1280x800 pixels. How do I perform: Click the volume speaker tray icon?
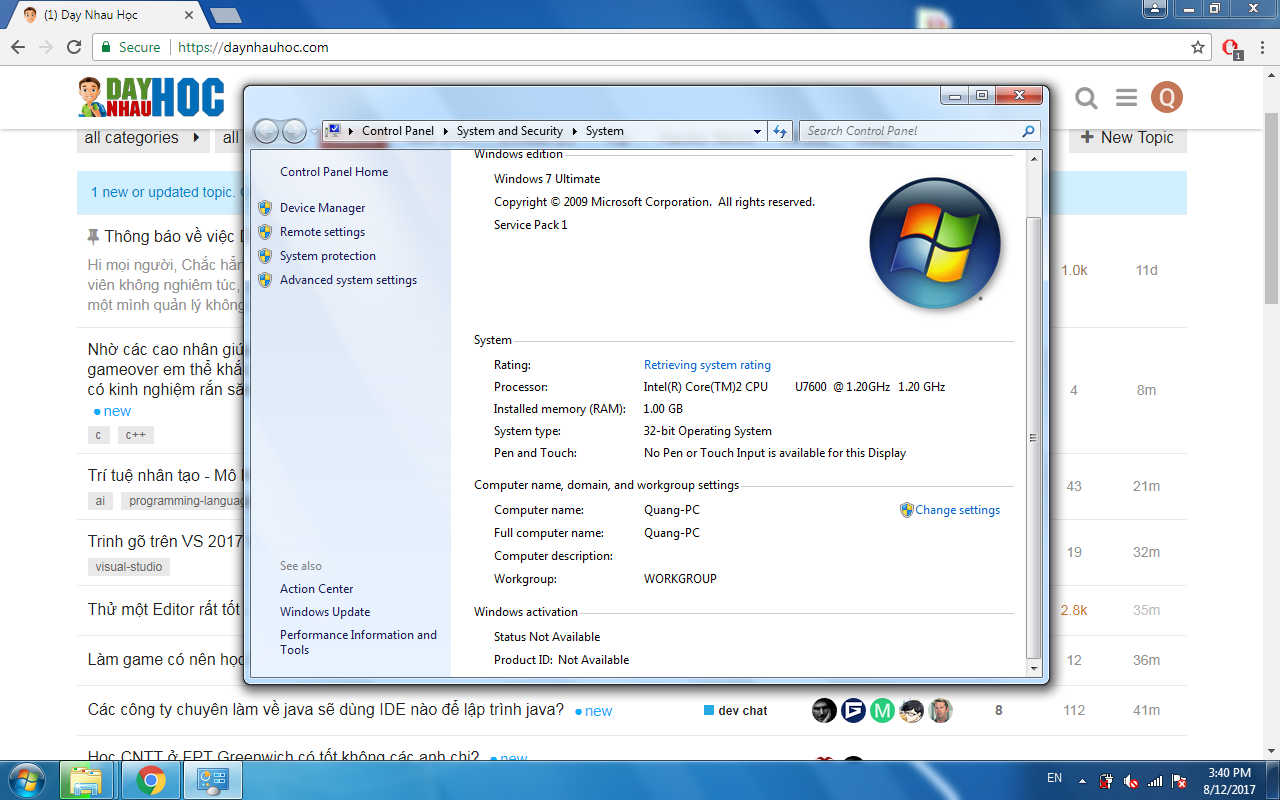pos(1131,781)
